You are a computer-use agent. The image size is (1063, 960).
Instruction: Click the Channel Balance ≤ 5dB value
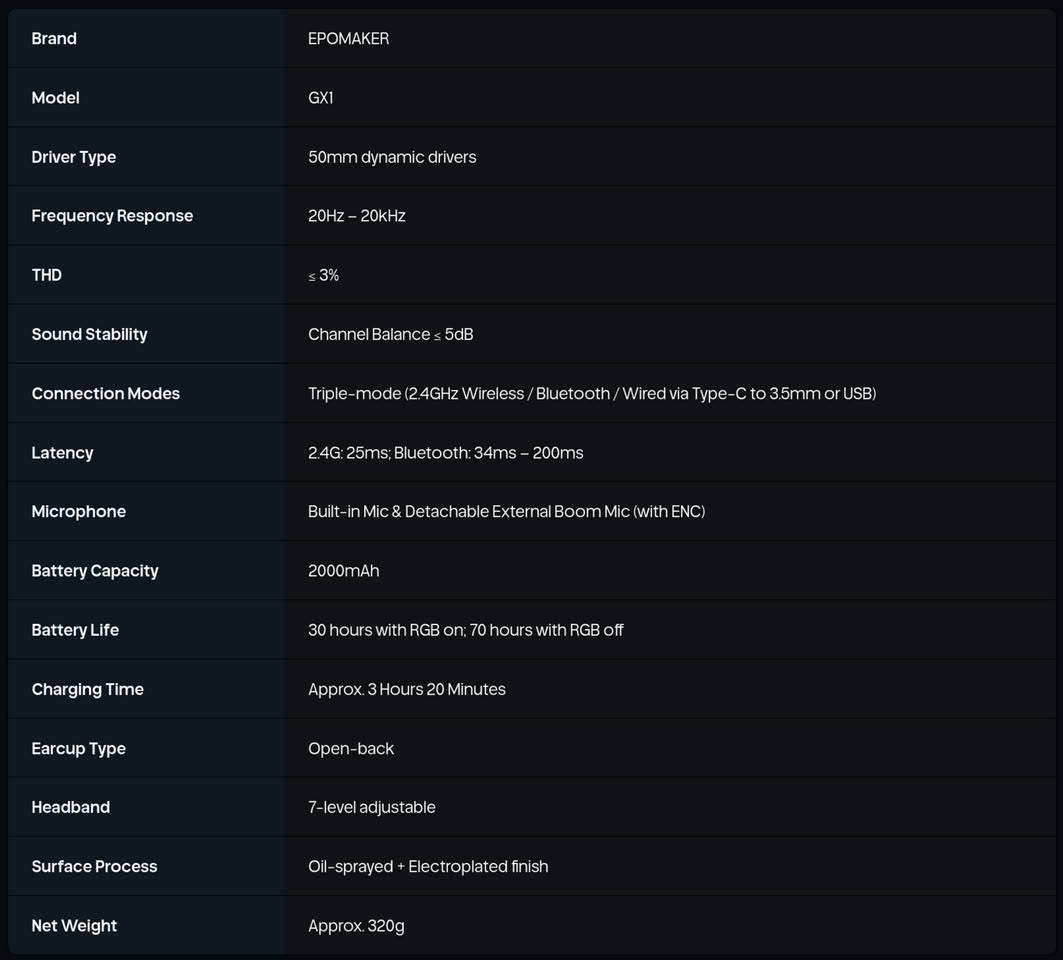point(390,334)
